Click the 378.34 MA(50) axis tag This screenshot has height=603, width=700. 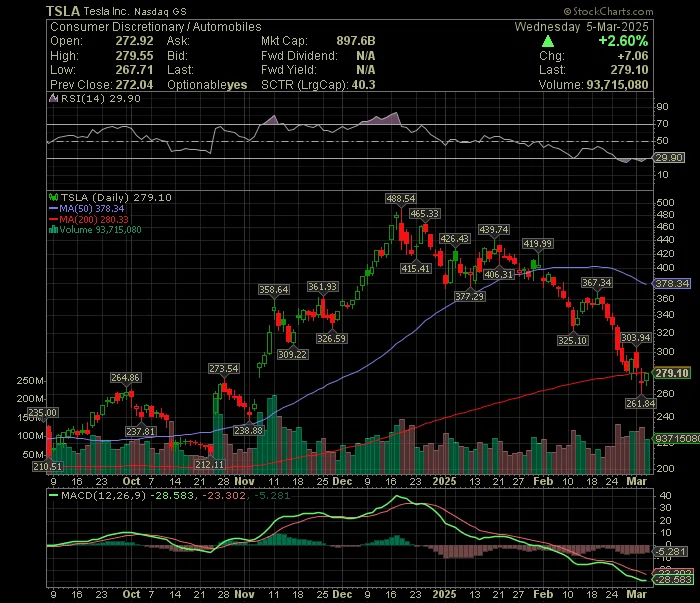672,283
